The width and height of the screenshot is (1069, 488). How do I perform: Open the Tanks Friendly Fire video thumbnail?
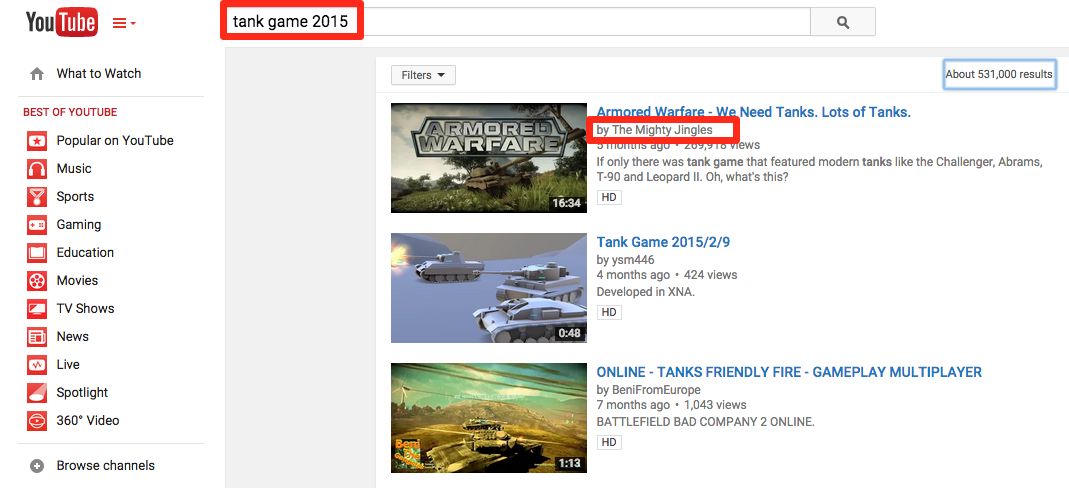pyautogui.click(x=489, y=418)
